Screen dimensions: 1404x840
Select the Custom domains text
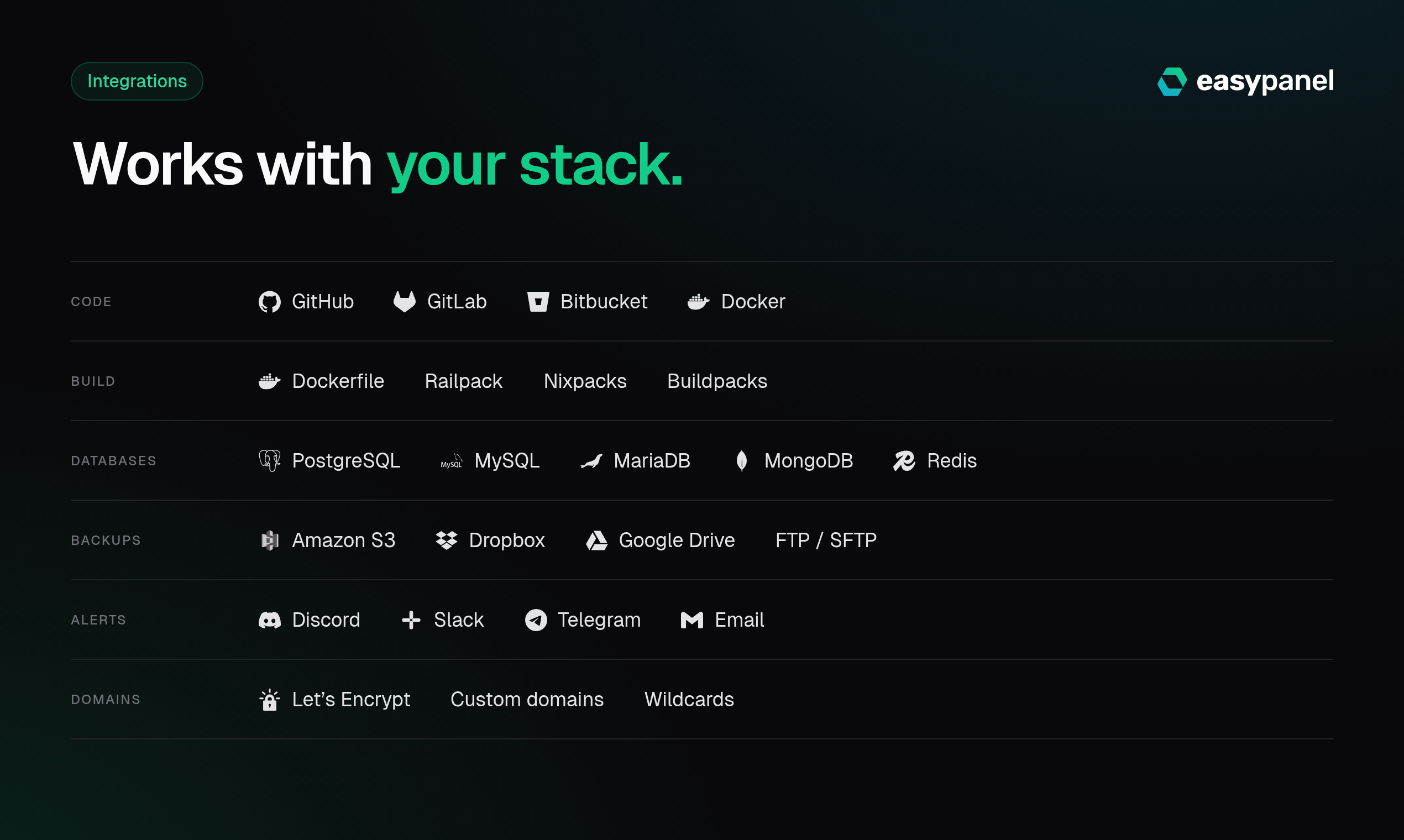[x=527, y=700]
